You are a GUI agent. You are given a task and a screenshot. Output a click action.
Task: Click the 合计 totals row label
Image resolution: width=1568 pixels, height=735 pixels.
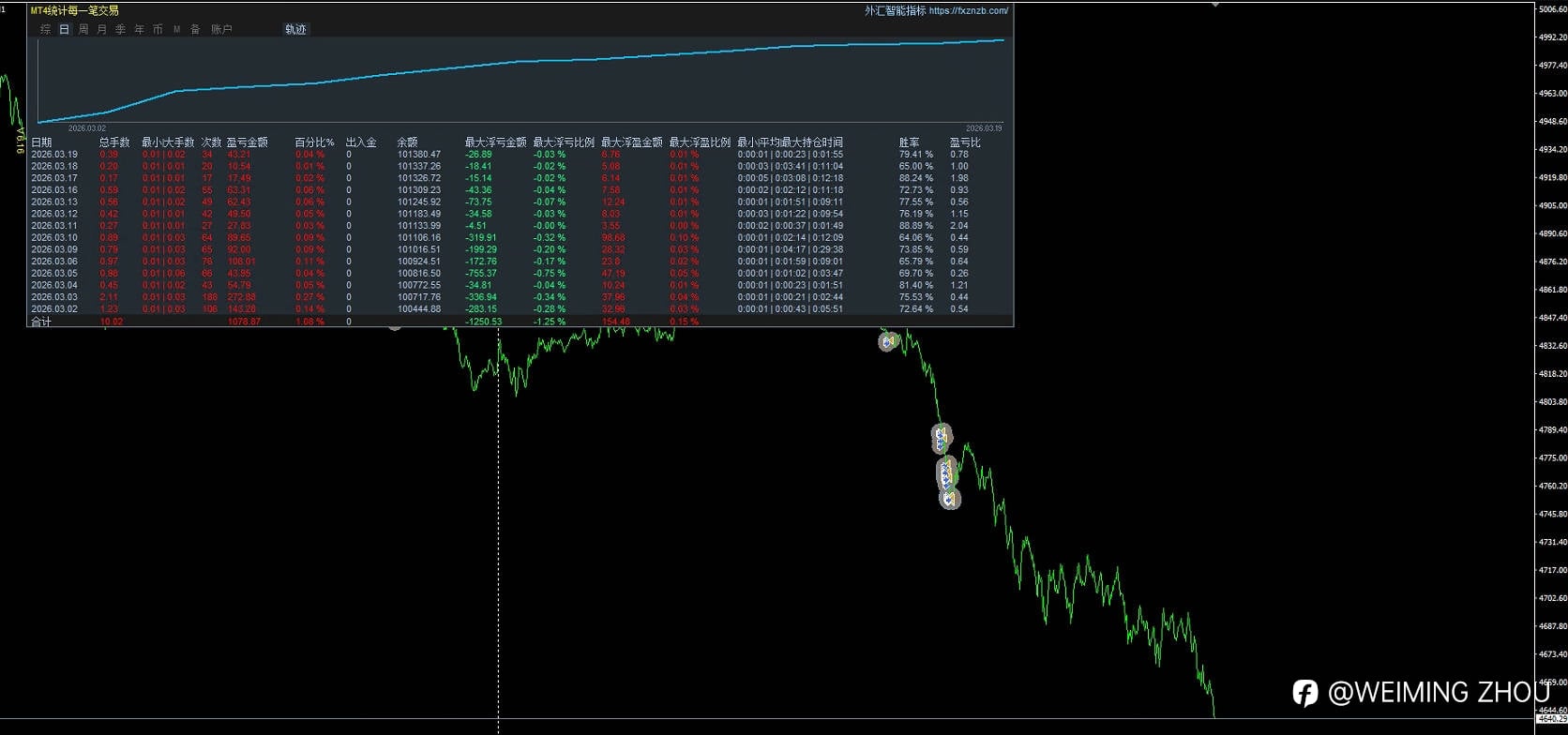(x=41, y=322)
